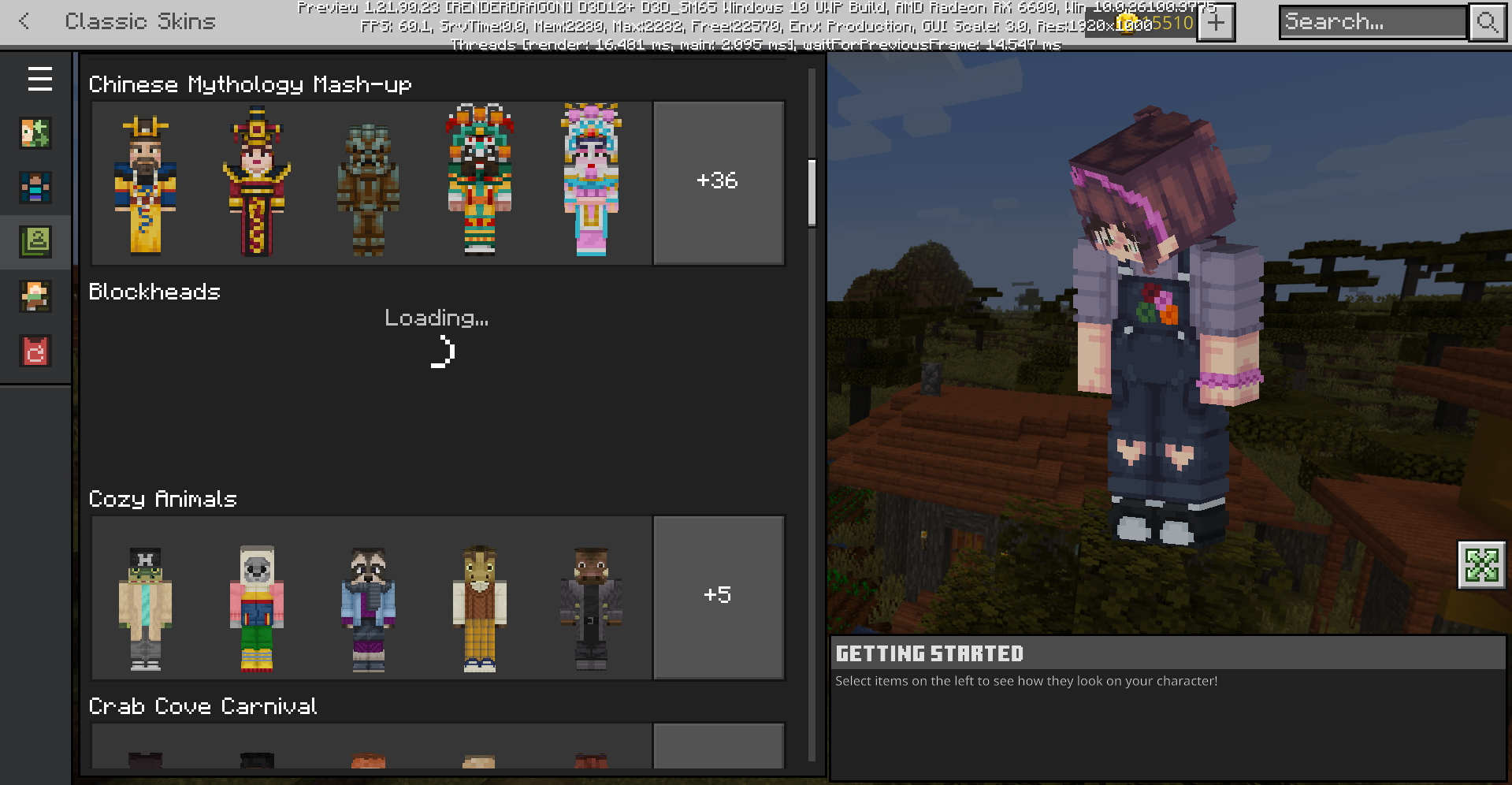Viewport: 1512px width, 785px height.
Task: Select the green classic skins sidebar tab
Action: tap(35, 242)
